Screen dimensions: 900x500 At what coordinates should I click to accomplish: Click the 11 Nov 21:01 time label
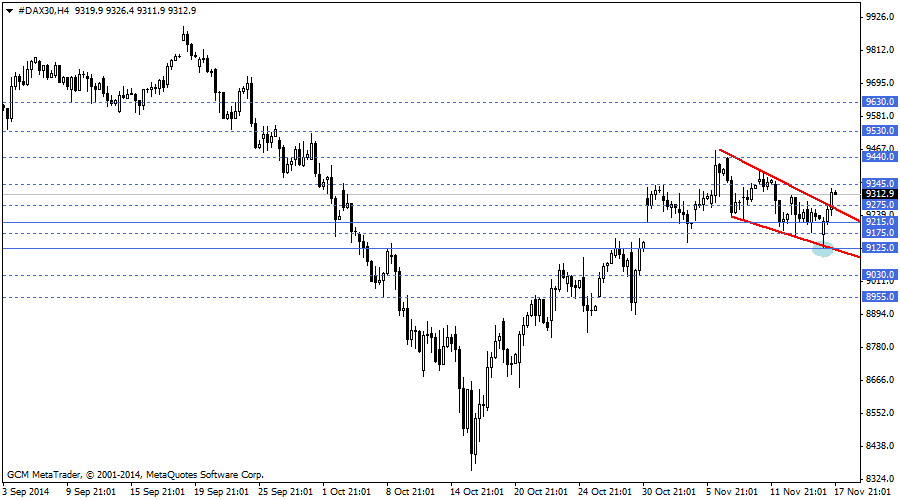(798, 492)
